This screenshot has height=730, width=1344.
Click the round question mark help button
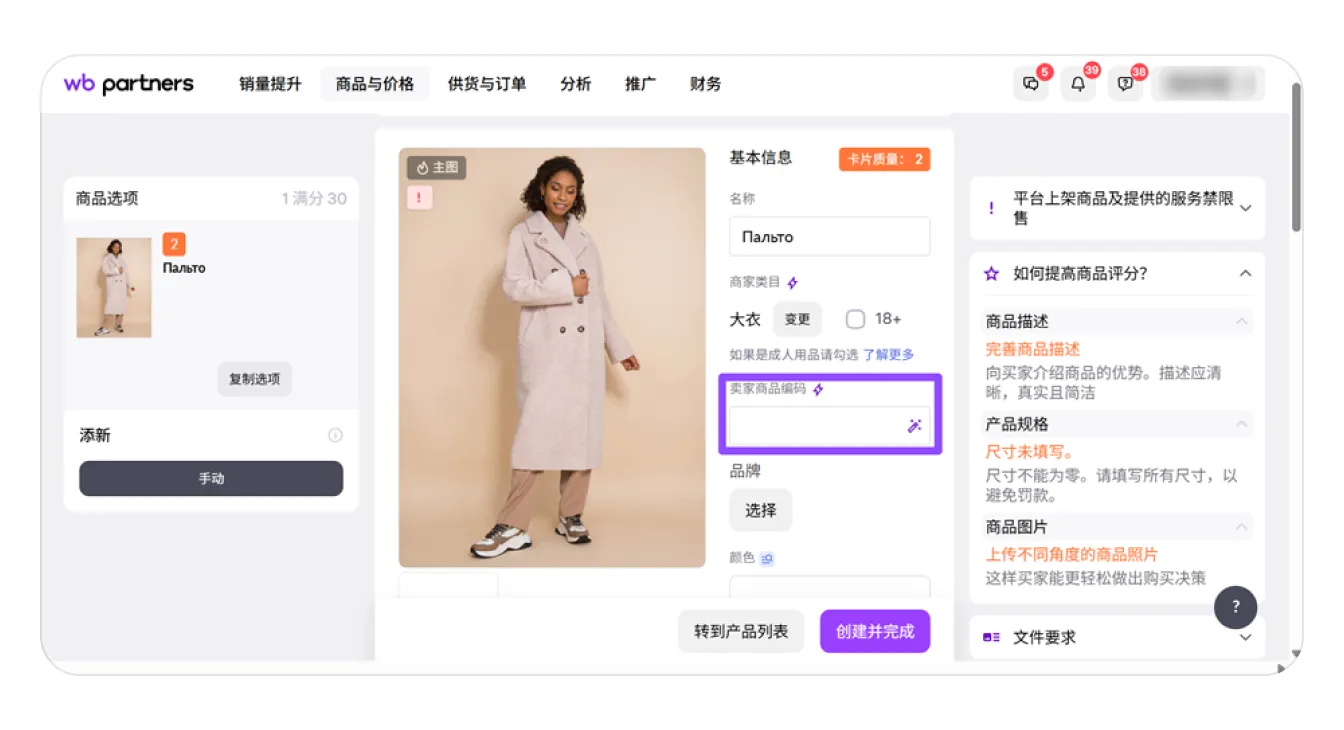click(x=1236, y=606)
